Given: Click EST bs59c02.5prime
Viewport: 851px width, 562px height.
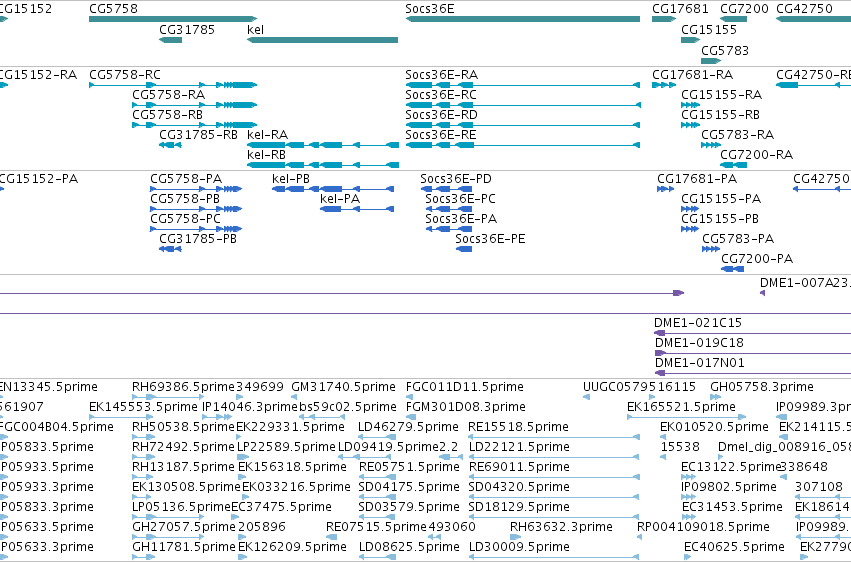Looking at the screenshot, I should point(322,417).
